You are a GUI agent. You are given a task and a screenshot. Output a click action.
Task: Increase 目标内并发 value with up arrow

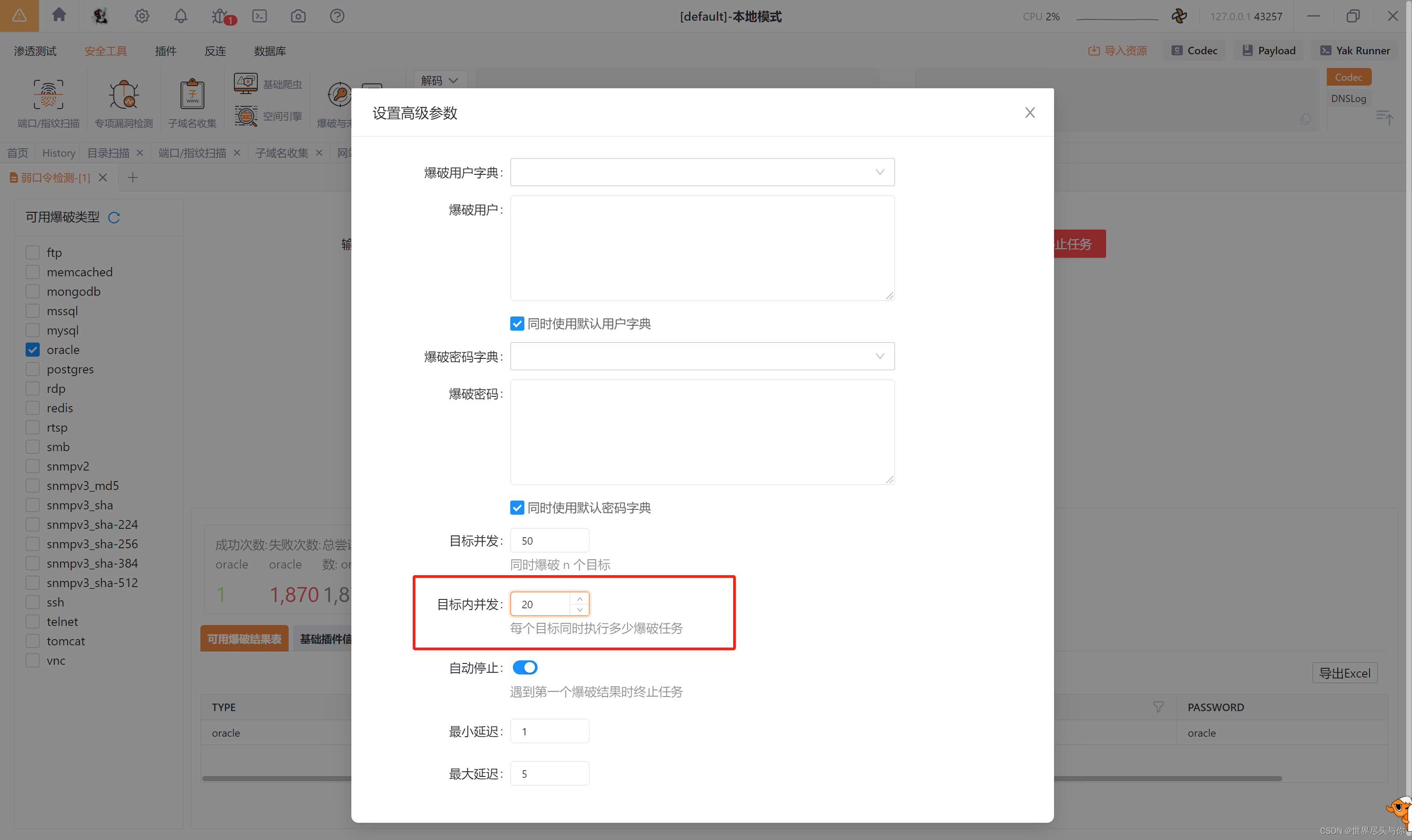tap(580, 598)
